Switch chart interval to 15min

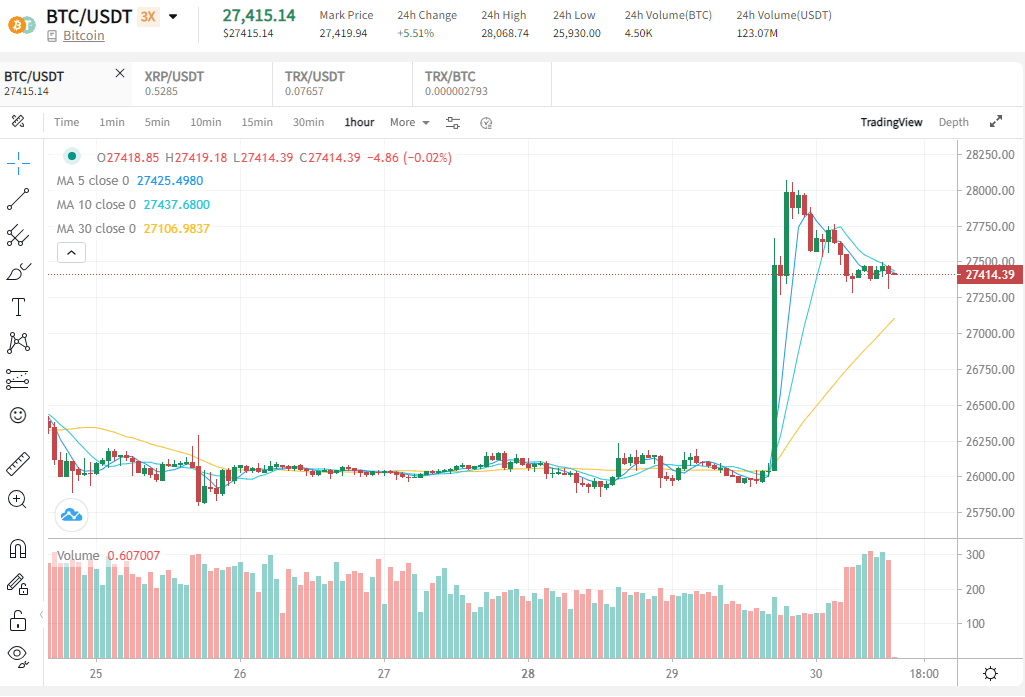(256, 122)
